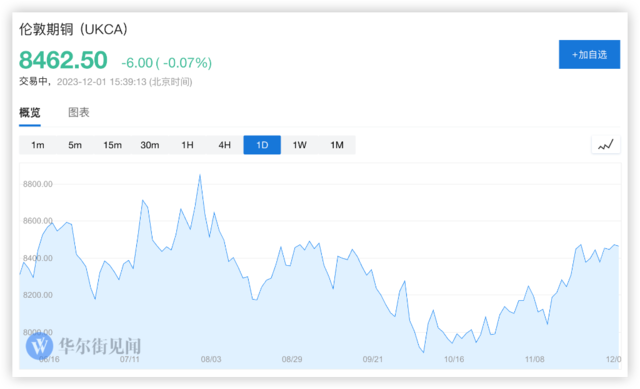This screenshot has height=389, width=640.
Task: Switch to the 1W weekly timeframe
Action: pos(300,145)
